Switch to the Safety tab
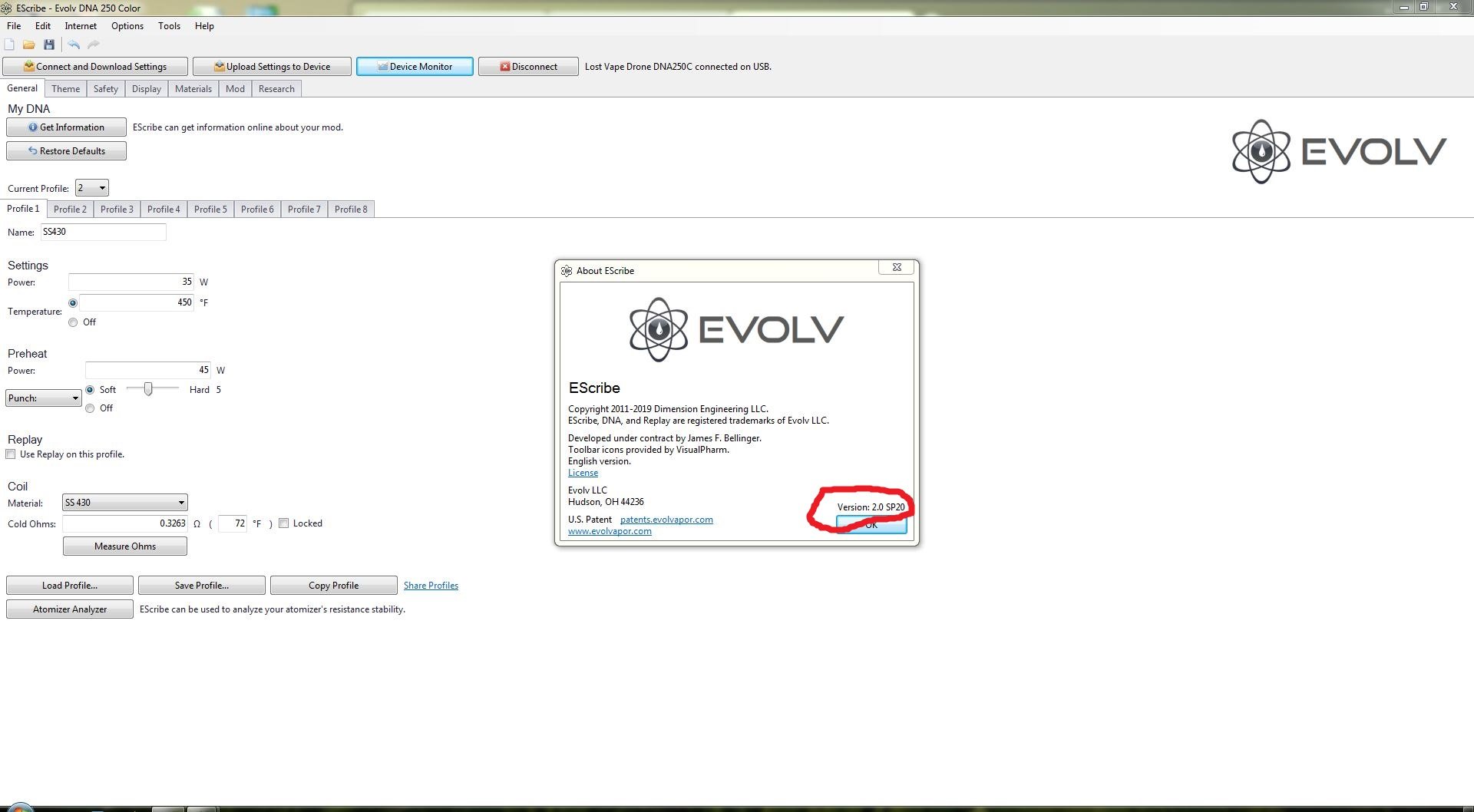 point(105,89)
